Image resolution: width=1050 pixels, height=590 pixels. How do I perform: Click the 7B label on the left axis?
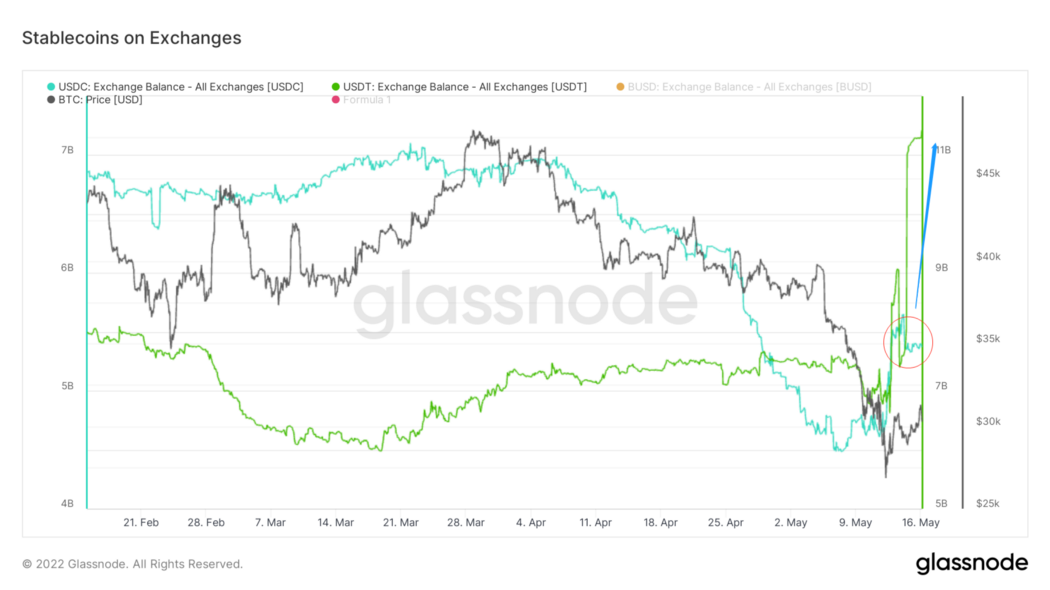click(x=67, y=150)
